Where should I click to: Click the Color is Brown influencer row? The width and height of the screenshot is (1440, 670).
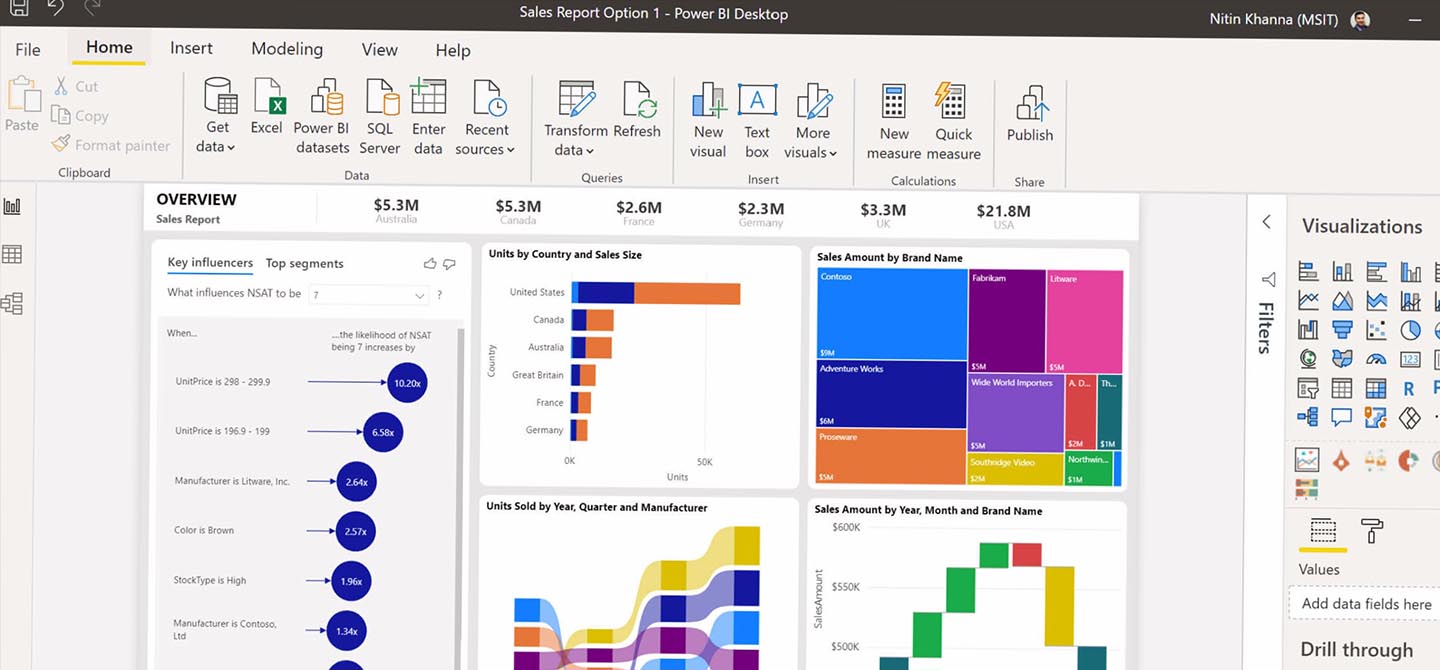tap(275, 530)
